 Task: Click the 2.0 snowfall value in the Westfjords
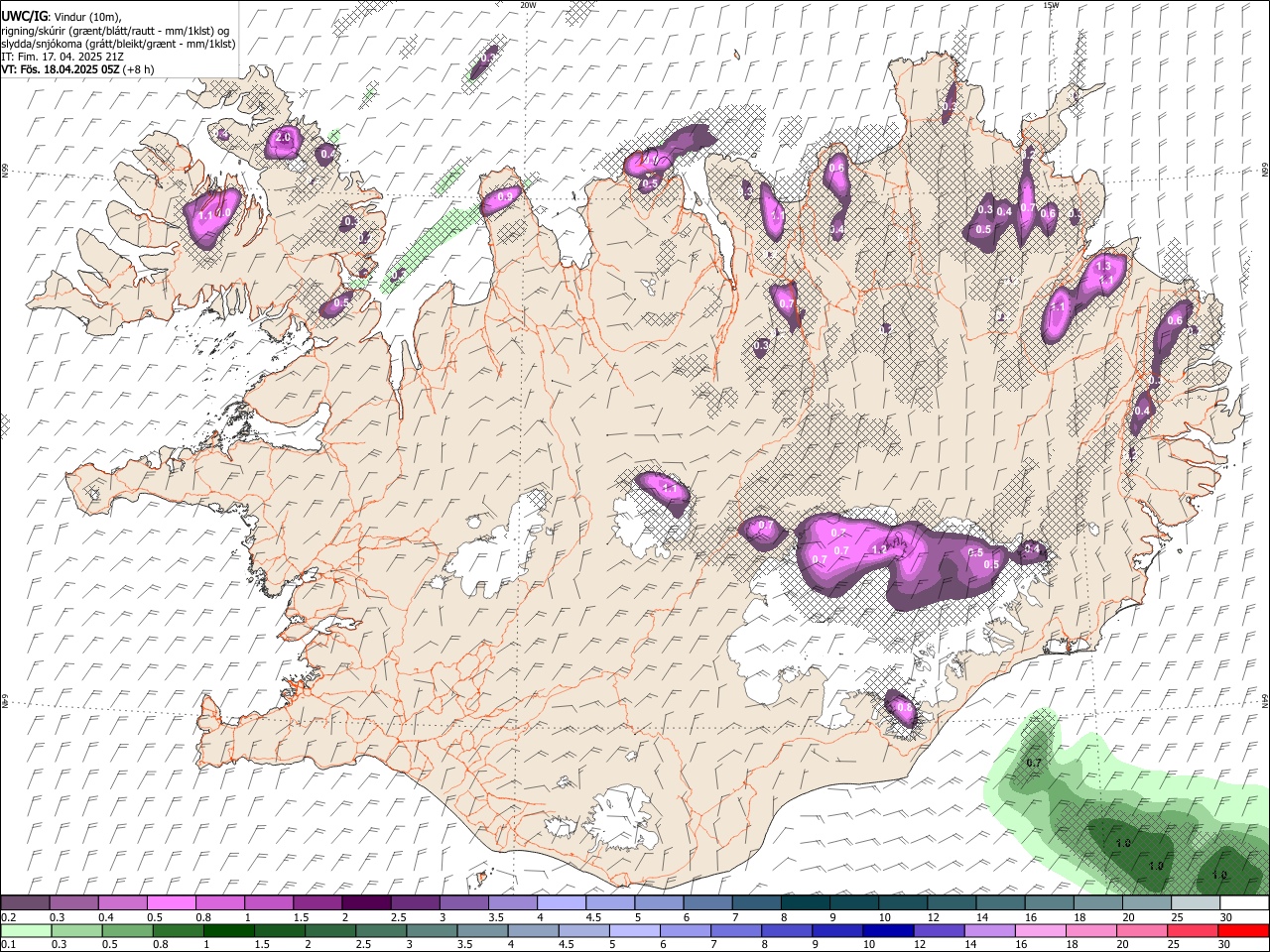[x=283, y=137]
